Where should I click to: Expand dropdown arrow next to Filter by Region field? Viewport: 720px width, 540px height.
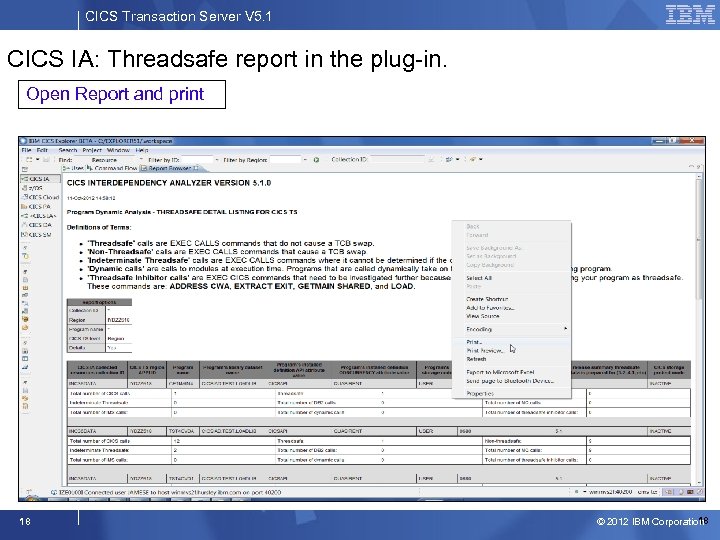(x=305, y=160)
